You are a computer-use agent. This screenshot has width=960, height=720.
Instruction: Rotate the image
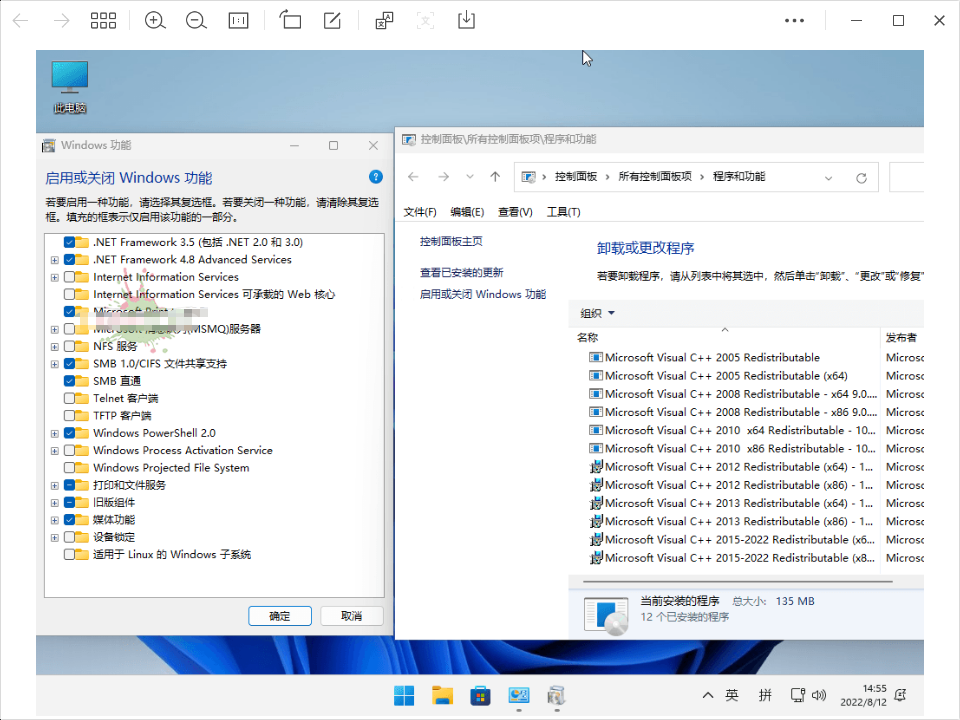(x=290, y=20)
